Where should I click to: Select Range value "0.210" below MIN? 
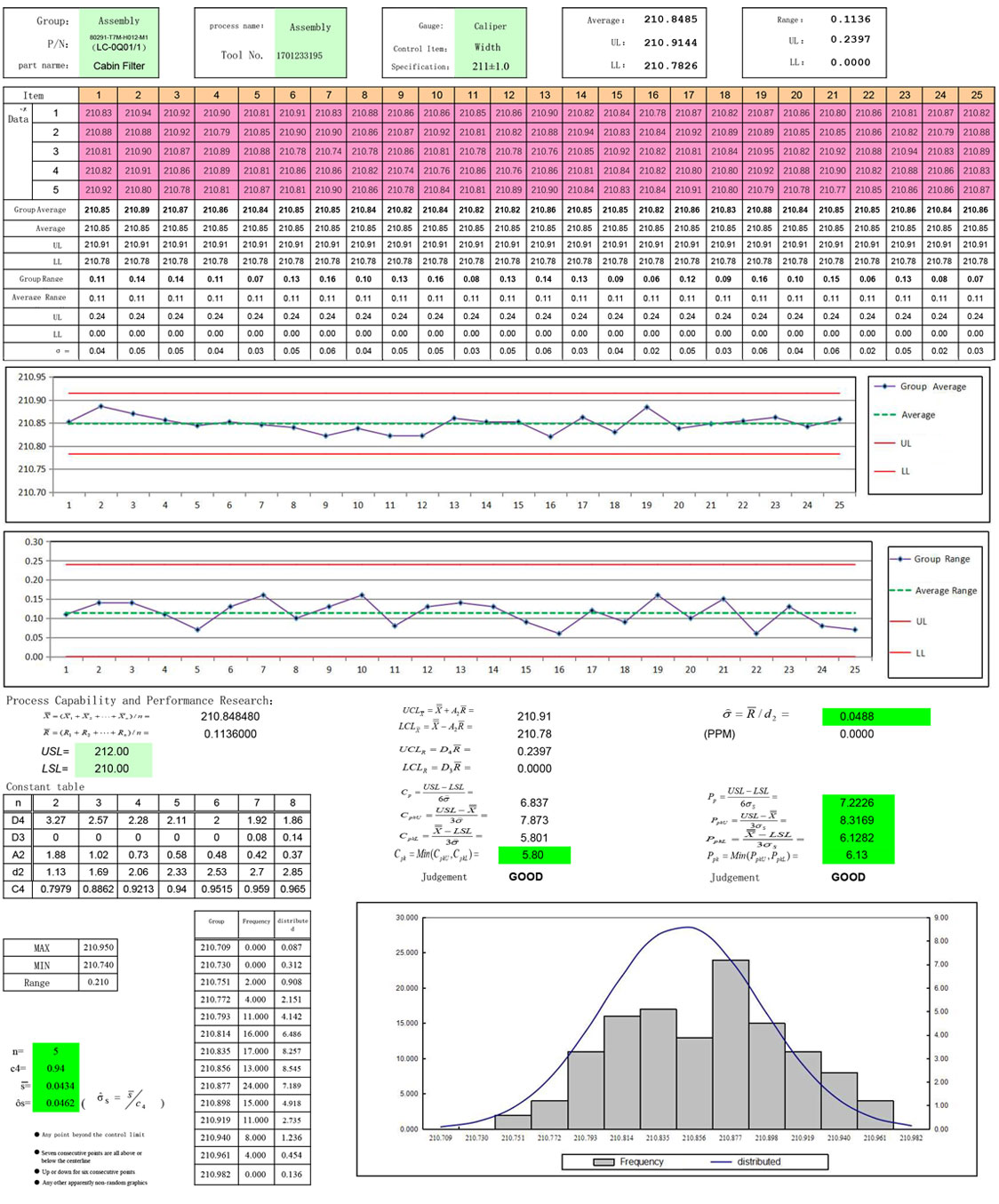point(99,982)
